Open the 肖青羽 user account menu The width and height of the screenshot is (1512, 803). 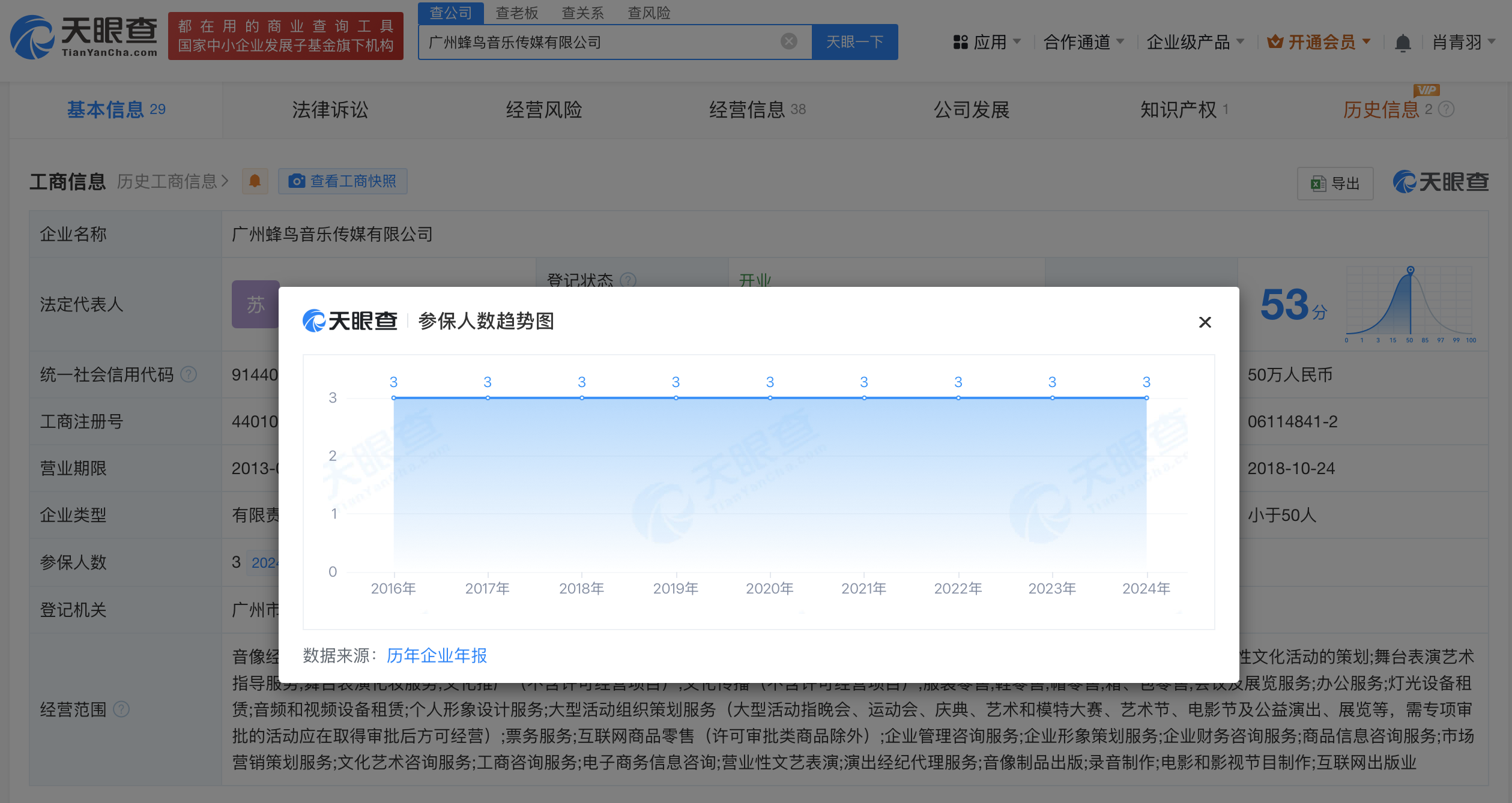(1463, 42)
